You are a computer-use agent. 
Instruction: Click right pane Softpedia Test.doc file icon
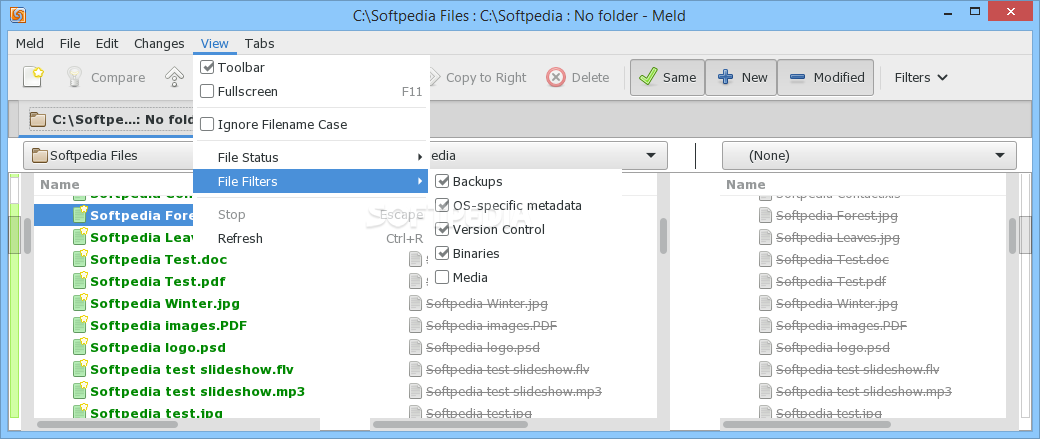coord(765,259)
